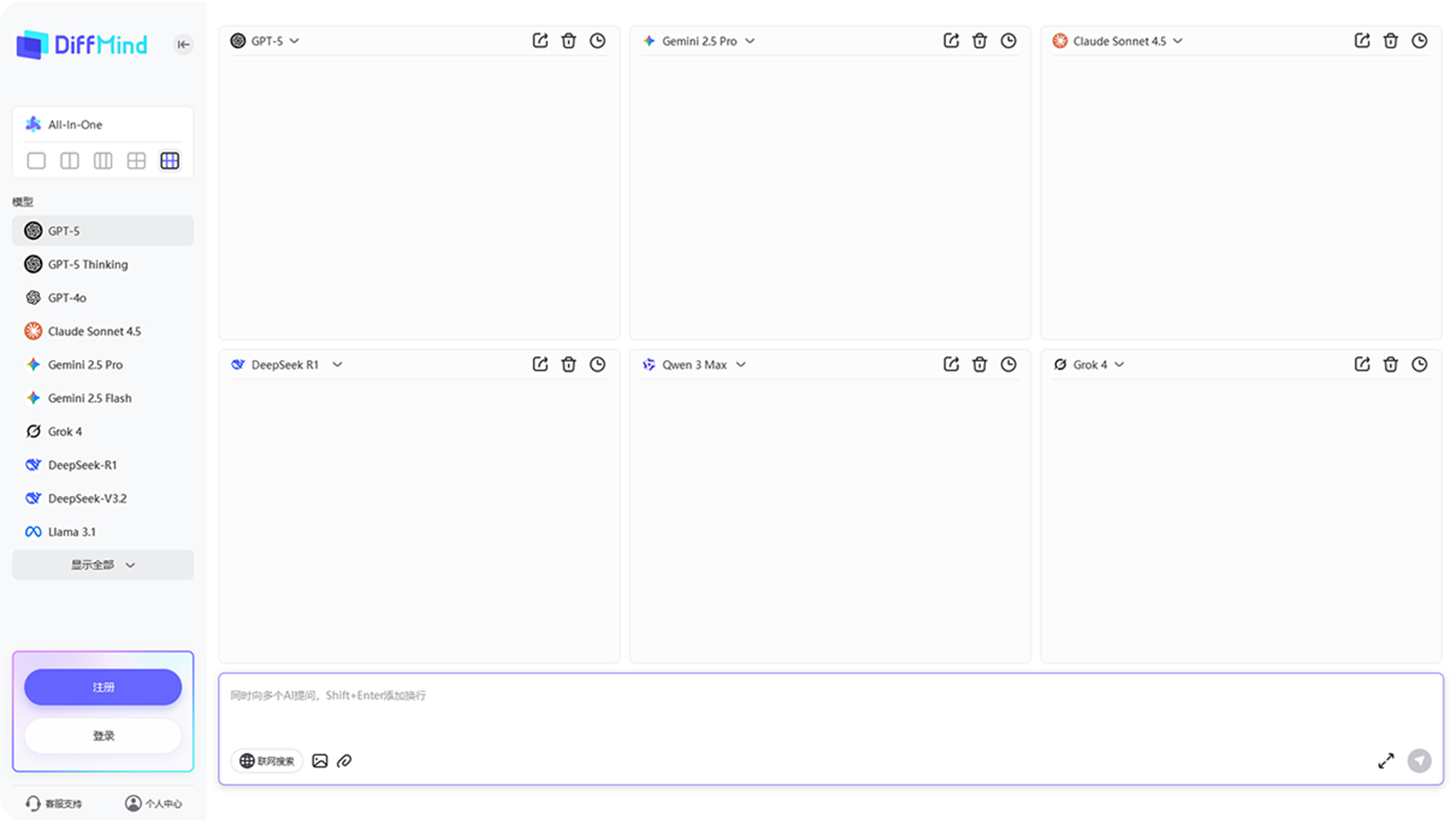
Task: Expand the input box to fullscreen
Action: pos(1385,761)
